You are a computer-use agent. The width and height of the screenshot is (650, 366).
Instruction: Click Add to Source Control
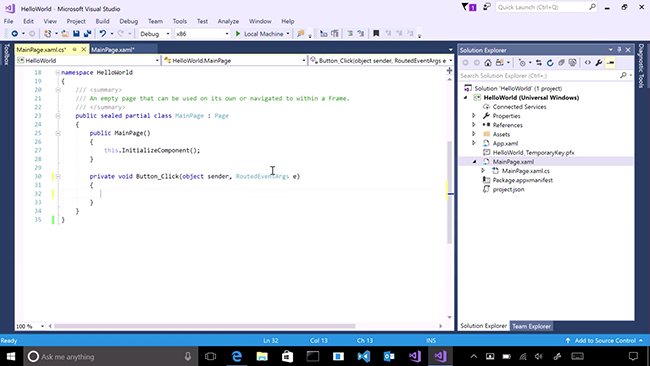click(x=605, y=340)
